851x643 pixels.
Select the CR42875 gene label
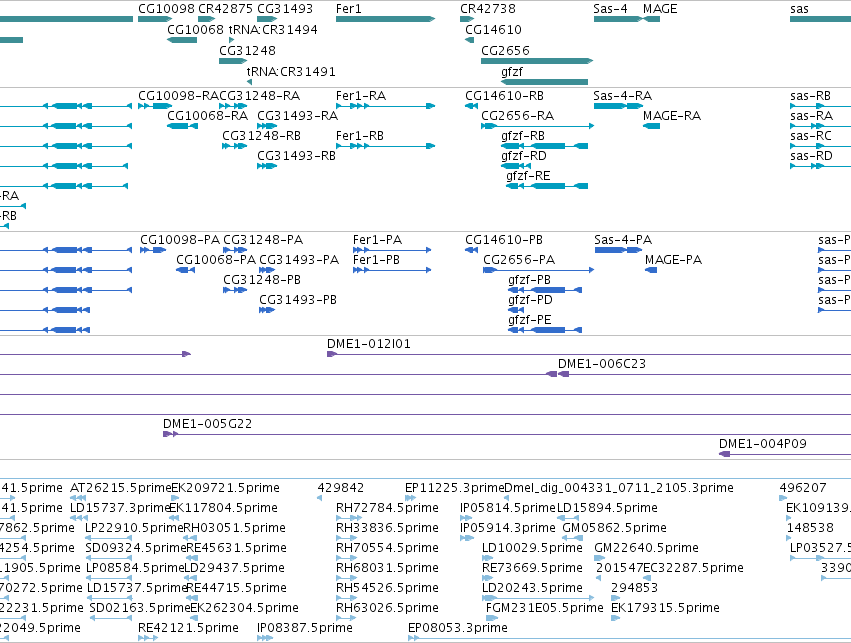(225, 9)
